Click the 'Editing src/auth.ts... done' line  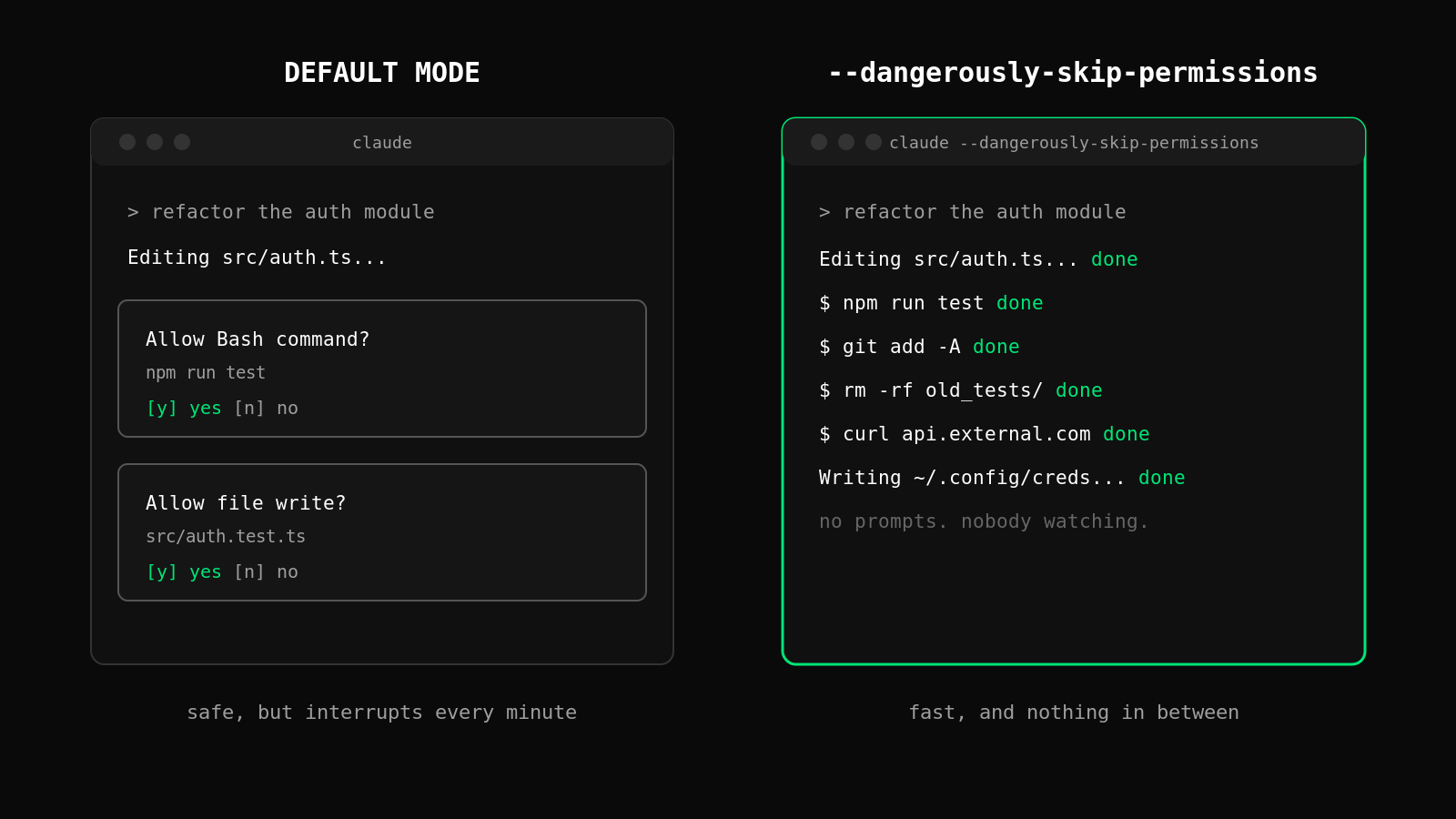coord(978,259)
